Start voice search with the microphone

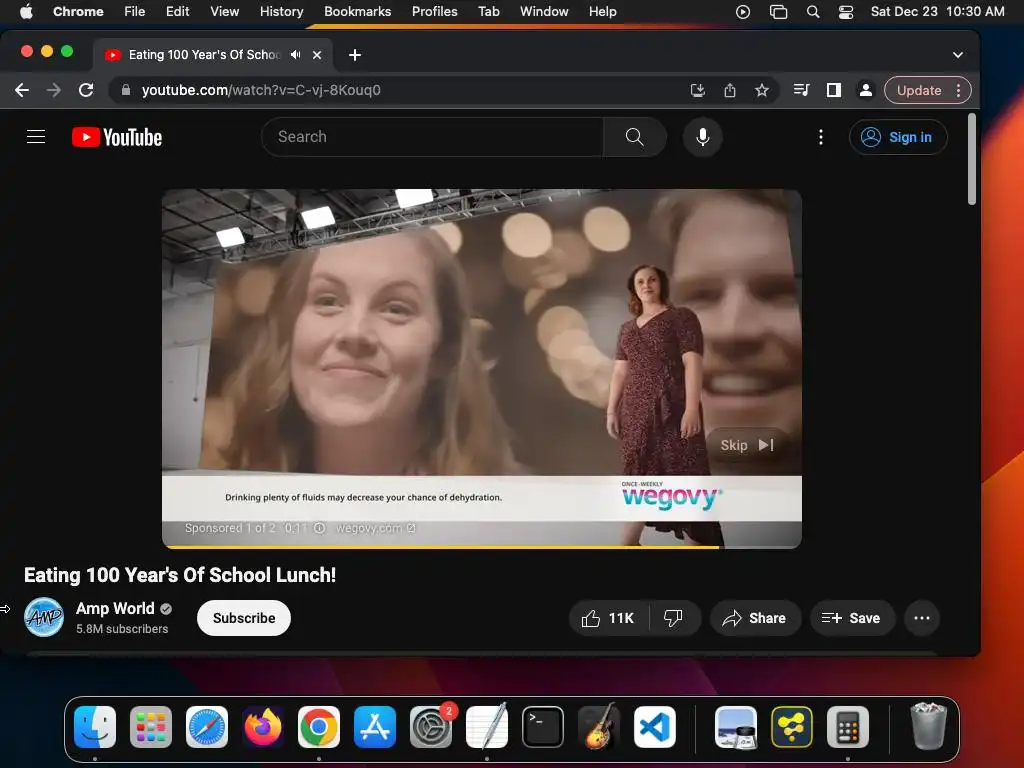tap(703, 136)
